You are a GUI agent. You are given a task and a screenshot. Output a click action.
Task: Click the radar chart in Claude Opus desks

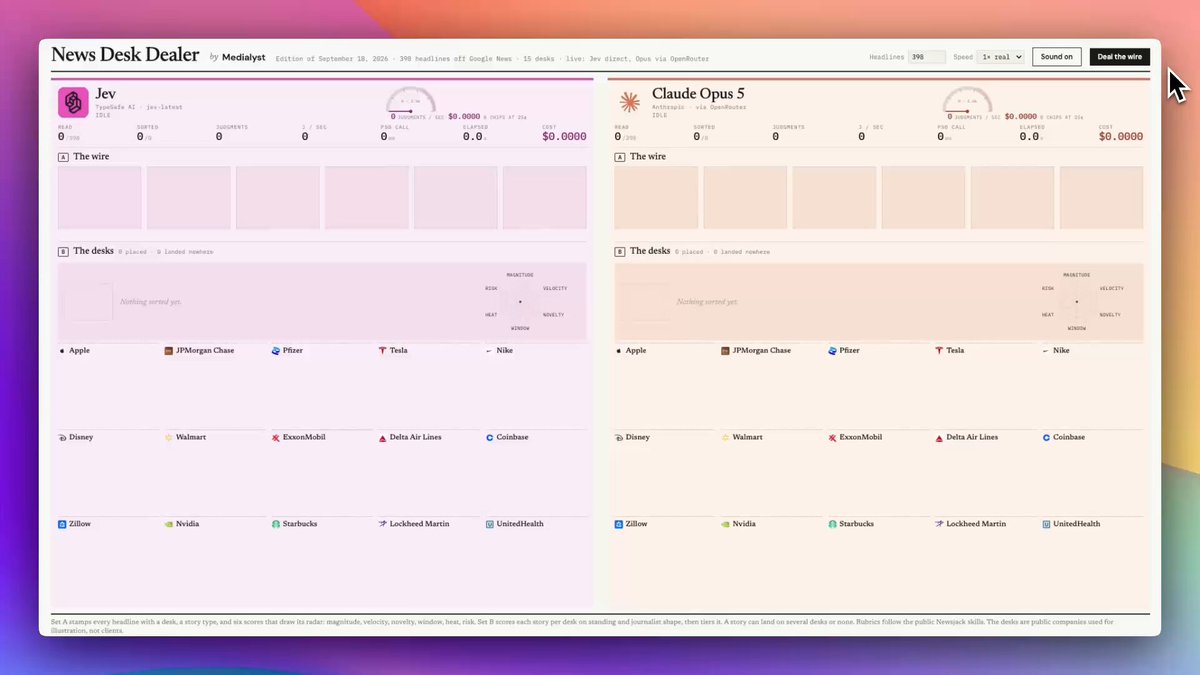pyautogui.click(x=1077, y=301)
